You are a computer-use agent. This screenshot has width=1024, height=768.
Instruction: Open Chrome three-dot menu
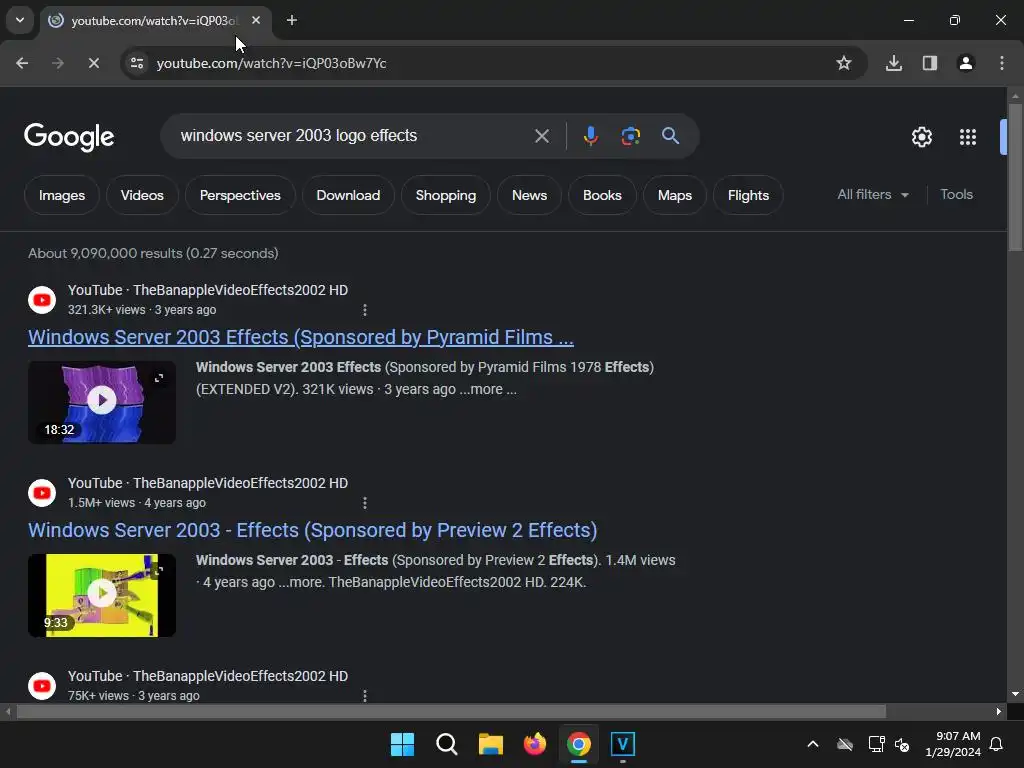tap(1002, 63)
